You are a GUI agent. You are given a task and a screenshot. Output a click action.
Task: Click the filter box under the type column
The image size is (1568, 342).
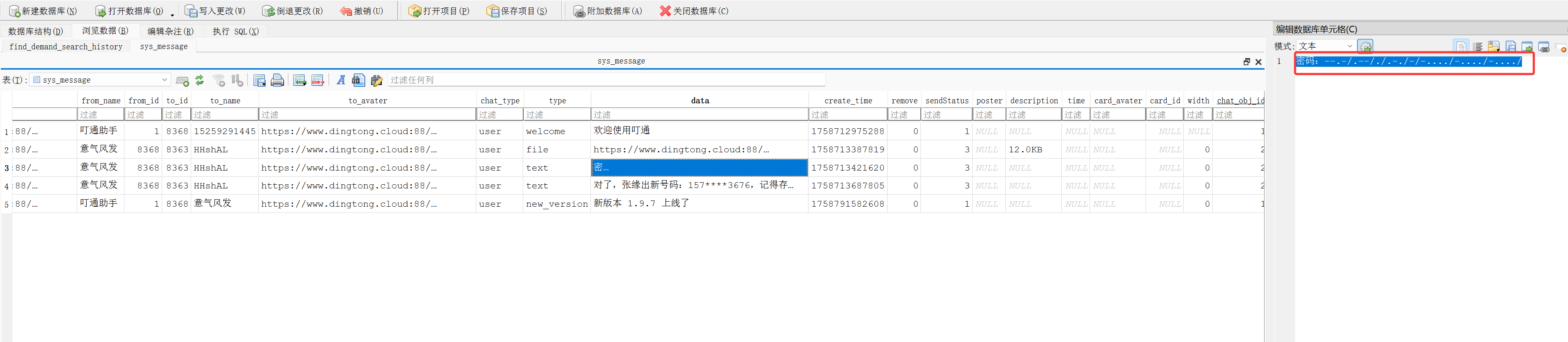tap(557, 114)
